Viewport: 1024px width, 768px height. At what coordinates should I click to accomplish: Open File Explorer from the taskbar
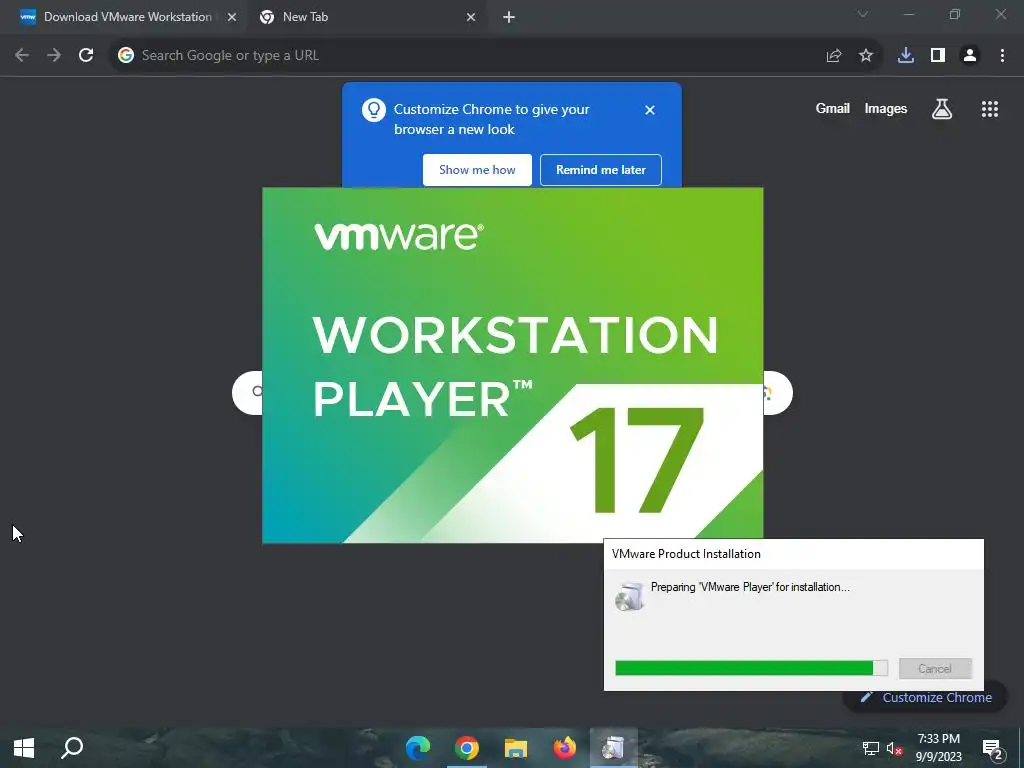pos(516,748)
